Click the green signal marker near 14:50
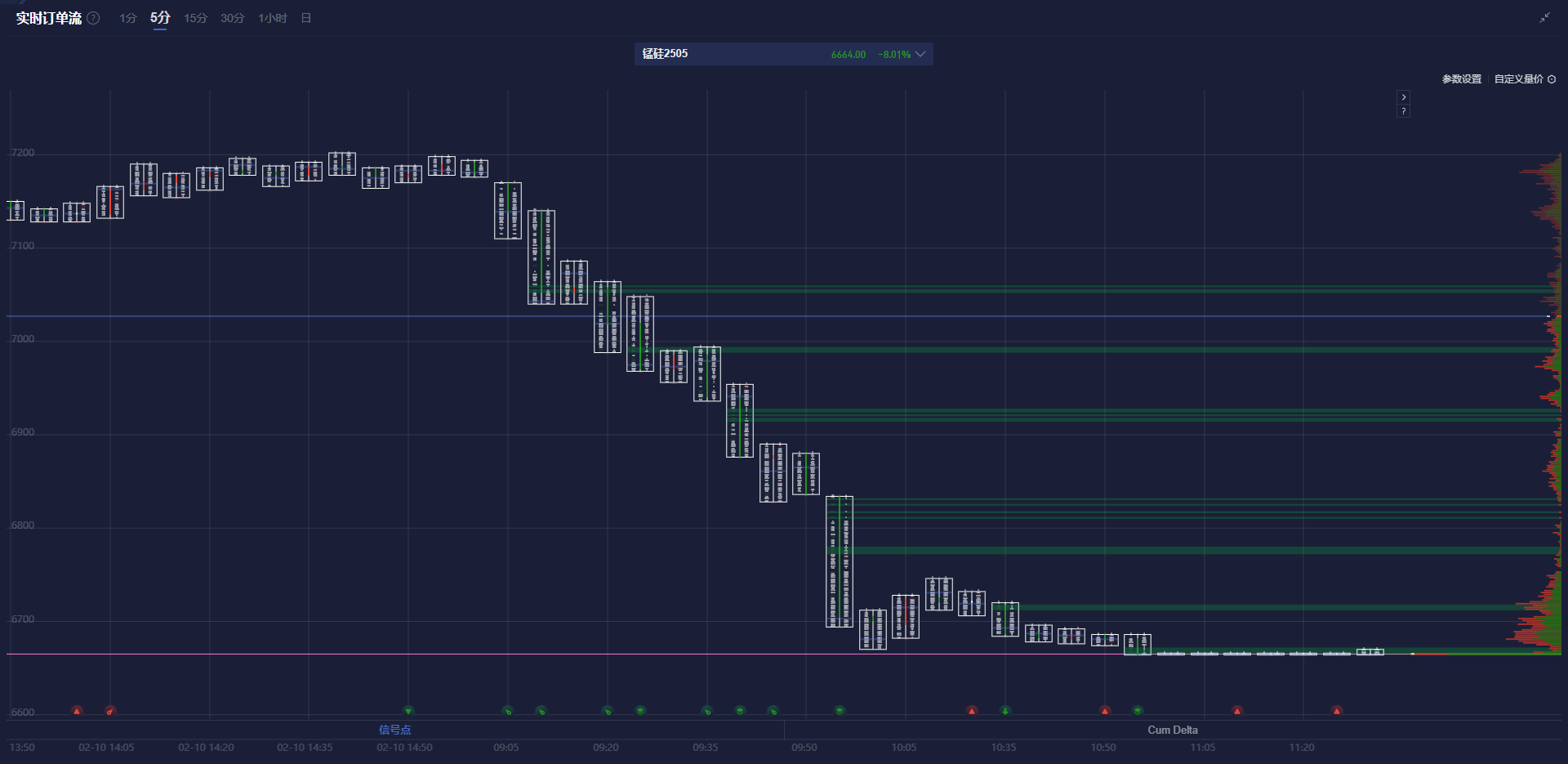This screenshot has height=764, width=1568. coord(408,711)
